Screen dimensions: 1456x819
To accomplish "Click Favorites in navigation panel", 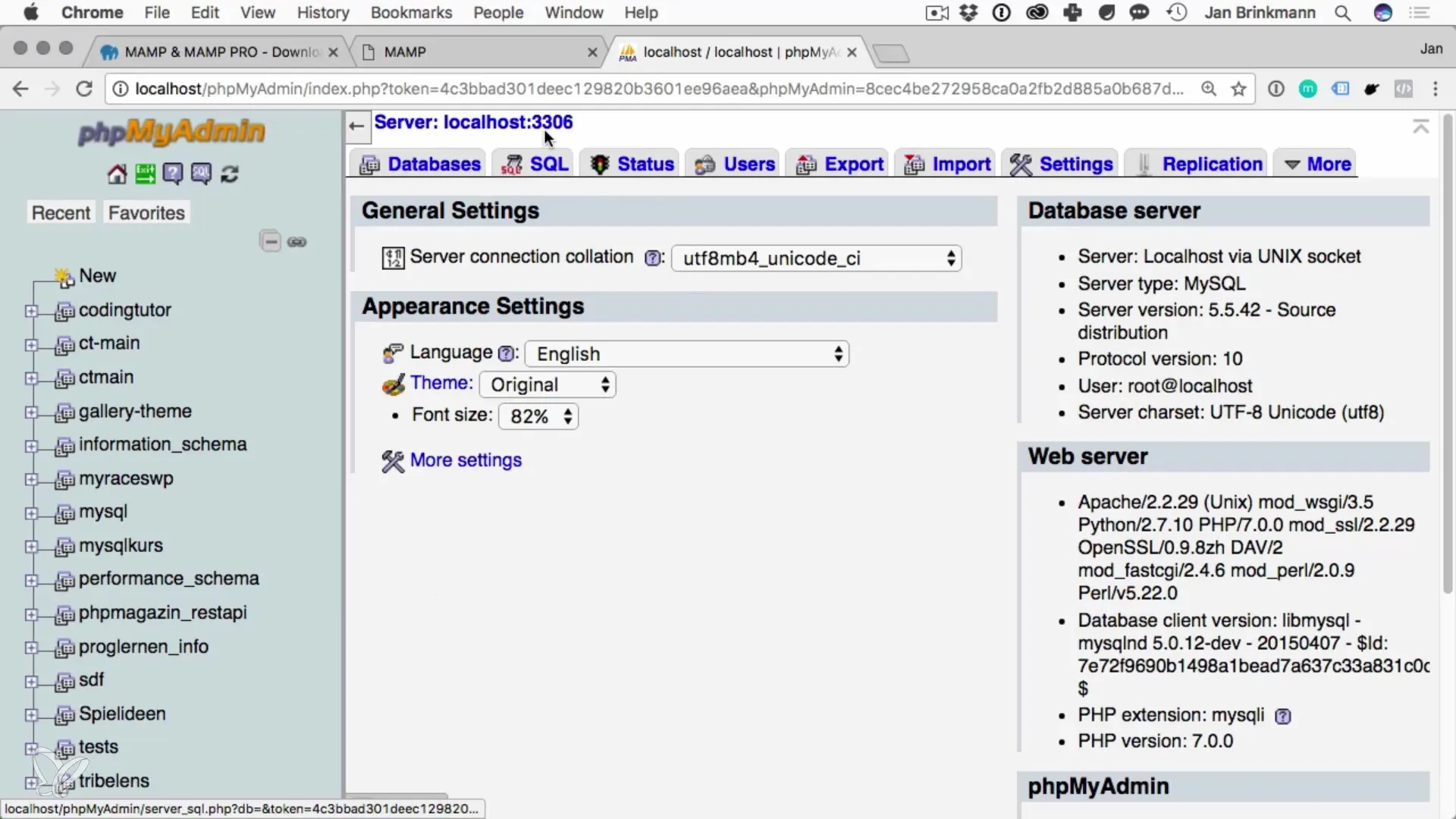I will 146,213.
